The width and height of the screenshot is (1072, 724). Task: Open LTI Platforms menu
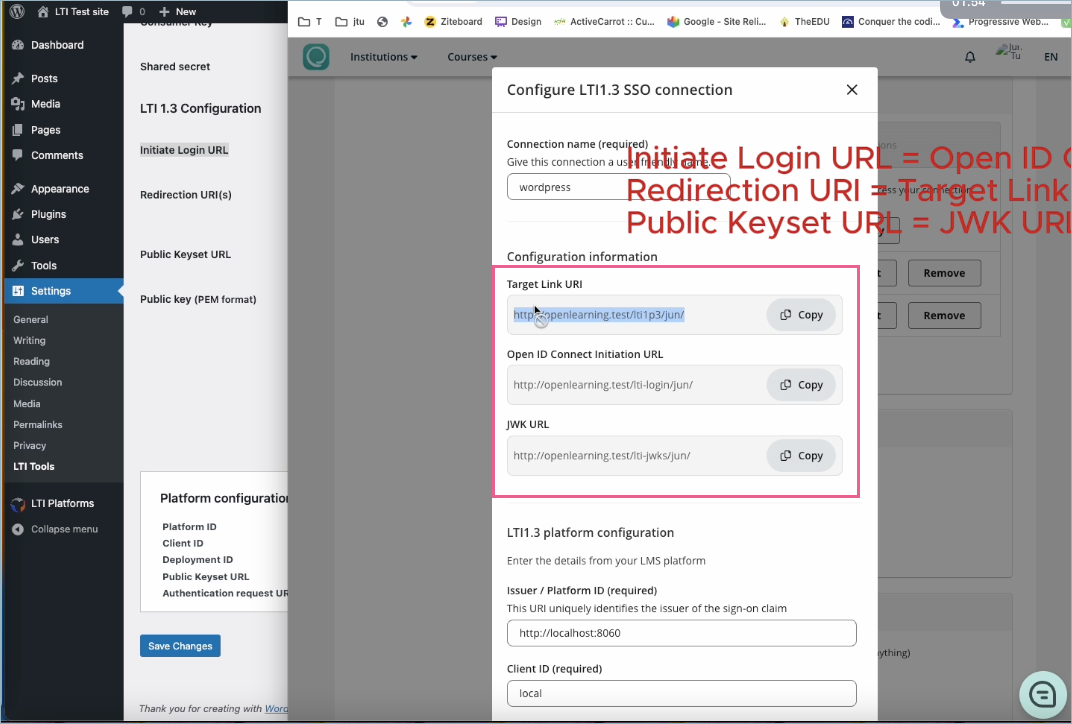[x=62, y=503]
